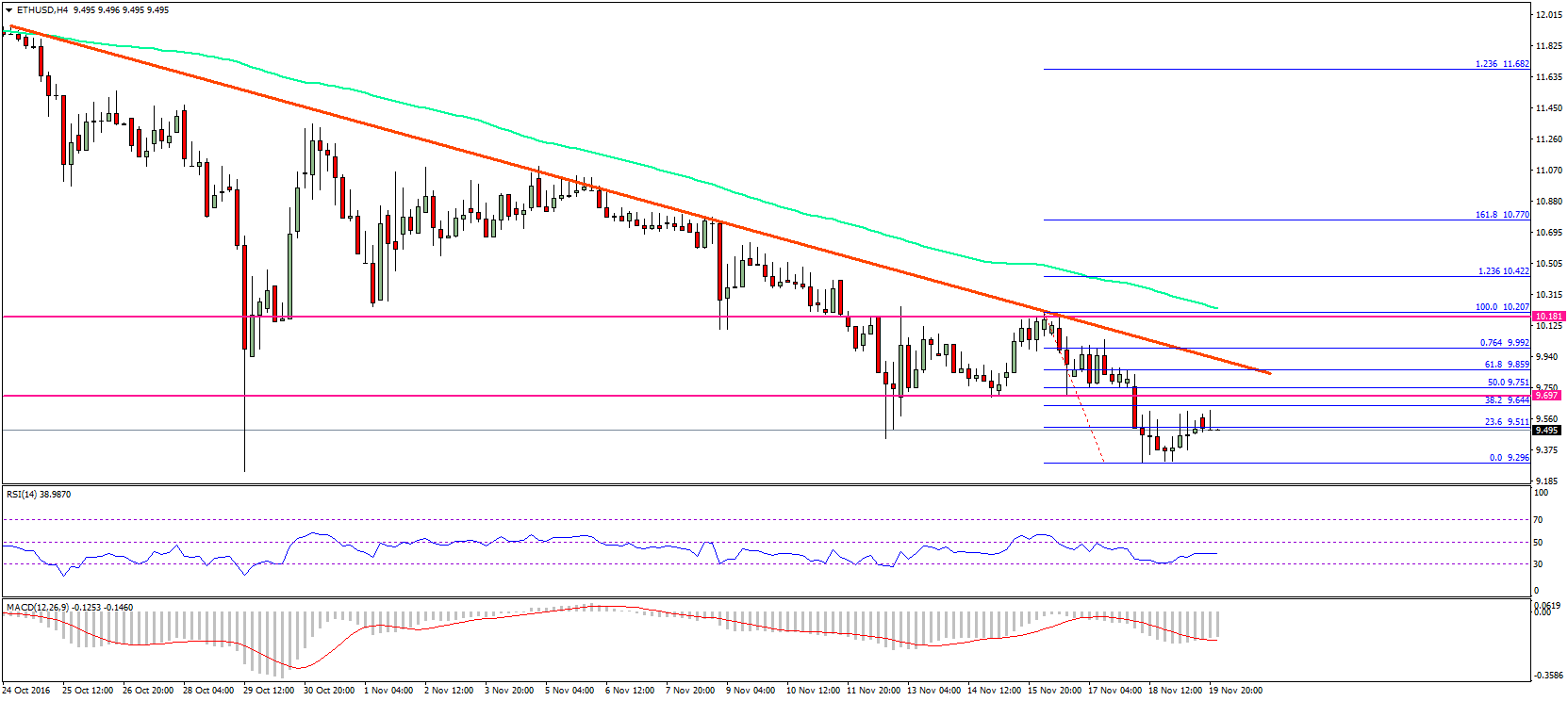The image size is (1568, 701).
Task: Click the 28 Oct 04:00 time label
Action: [x=208, y=691]
